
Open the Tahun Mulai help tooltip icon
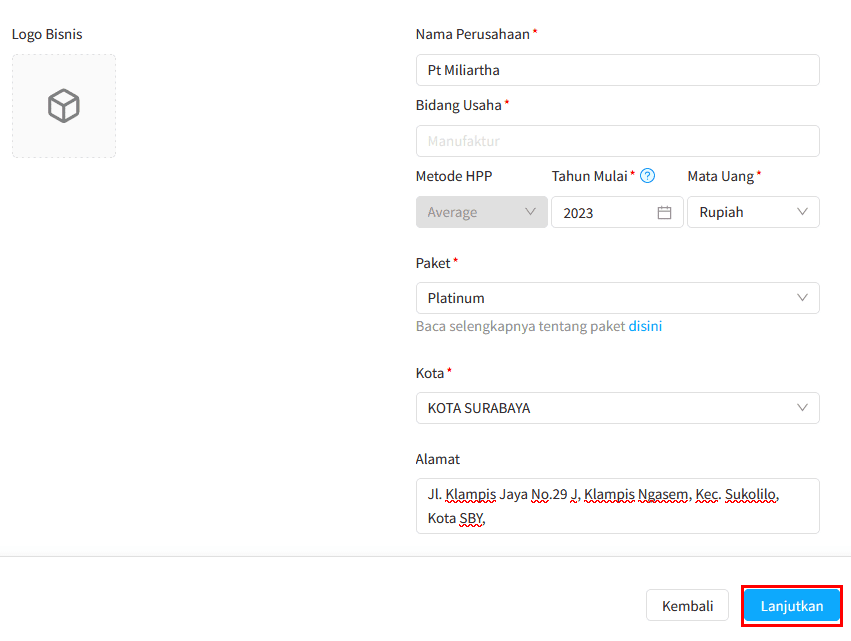point(647,176)
